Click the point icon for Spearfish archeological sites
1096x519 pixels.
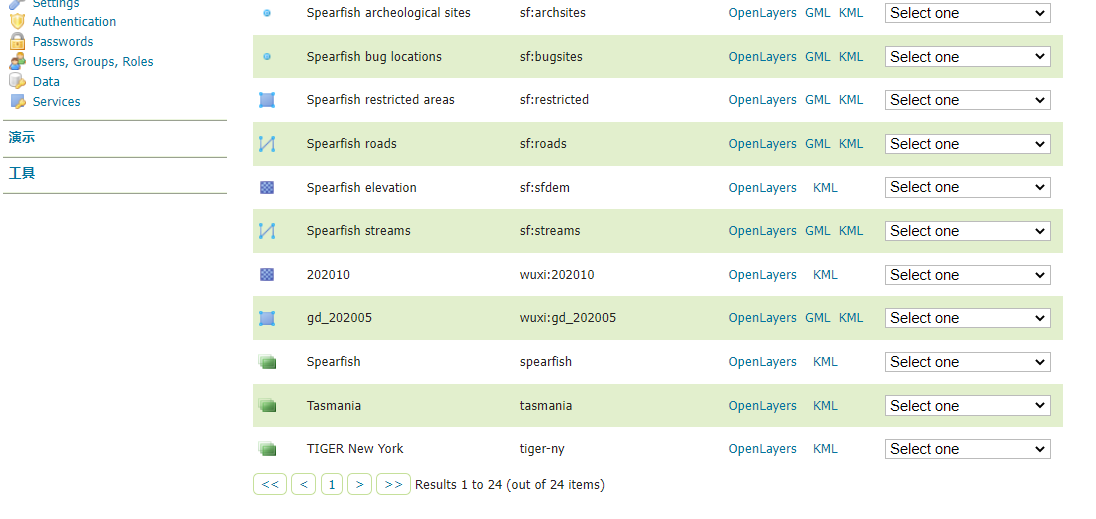click(267, 13)
